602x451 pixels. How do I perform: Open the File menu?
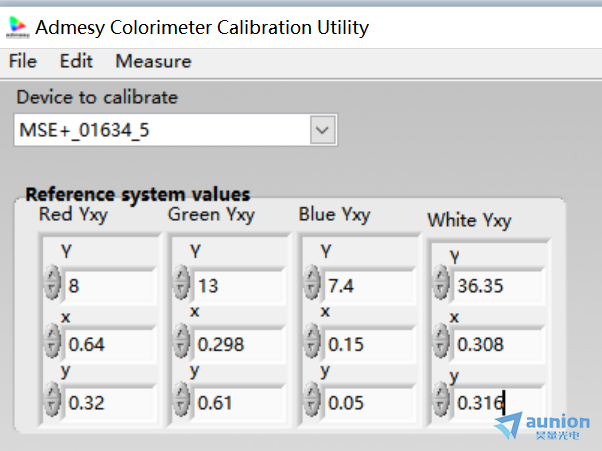23,61
